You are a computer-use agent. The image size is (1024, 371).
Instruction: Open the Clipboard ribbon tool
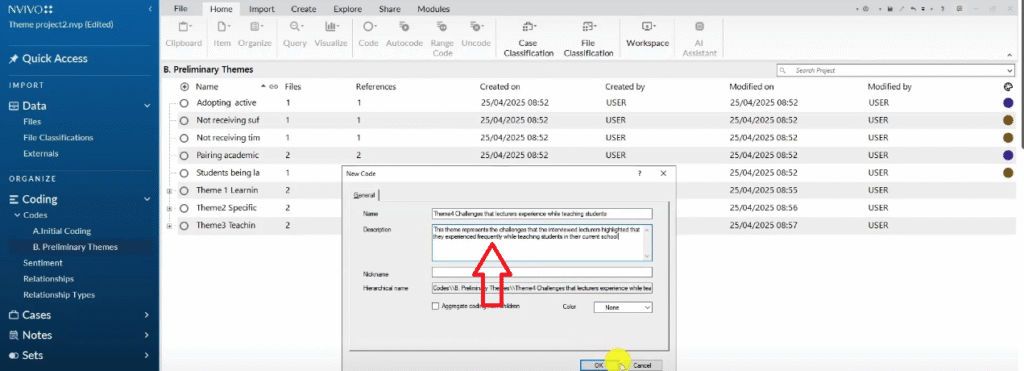183,35
